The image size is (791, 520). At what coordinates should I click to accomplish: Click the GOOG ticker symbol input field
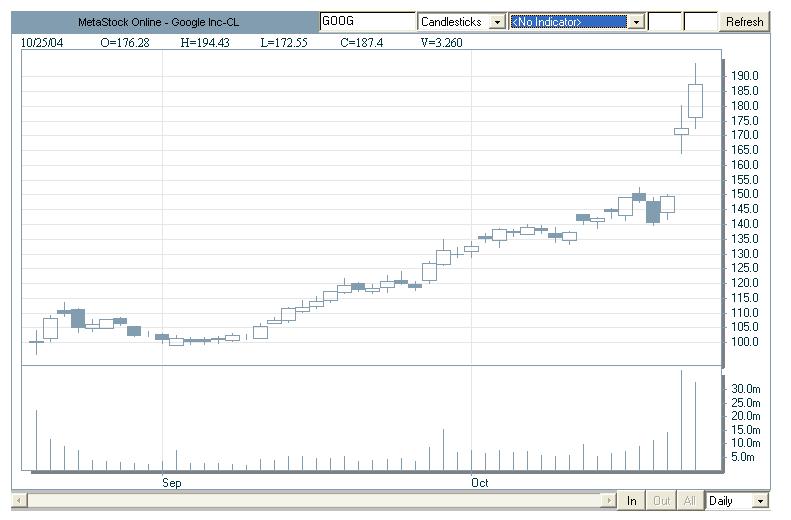[367, 22]
